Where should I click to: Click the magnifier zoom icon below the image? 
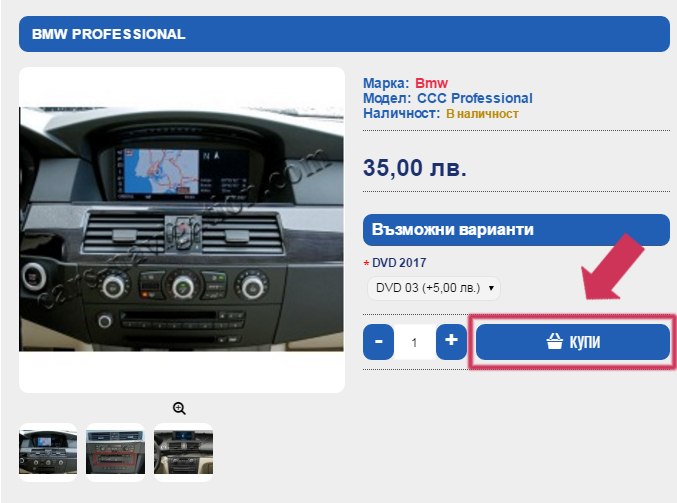pos(179,408)
